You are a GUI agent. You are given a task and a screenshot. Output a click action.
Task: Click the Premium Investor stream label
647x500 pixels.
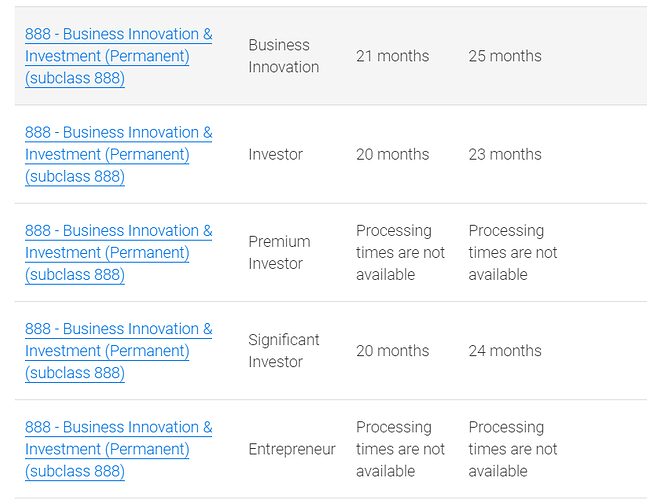point(279,252)
